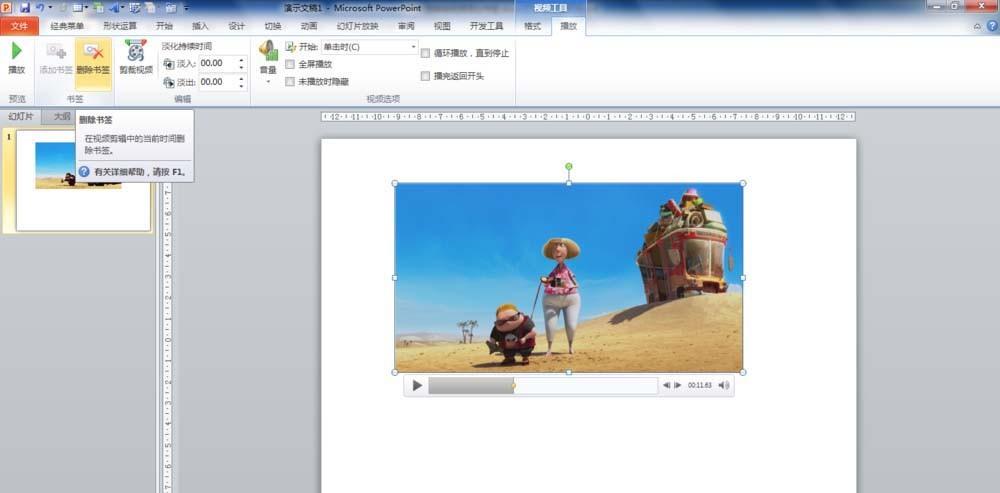Switch to the 开始 ribbon tab
Screen dimensions: 1000x493
pos(164,26)
